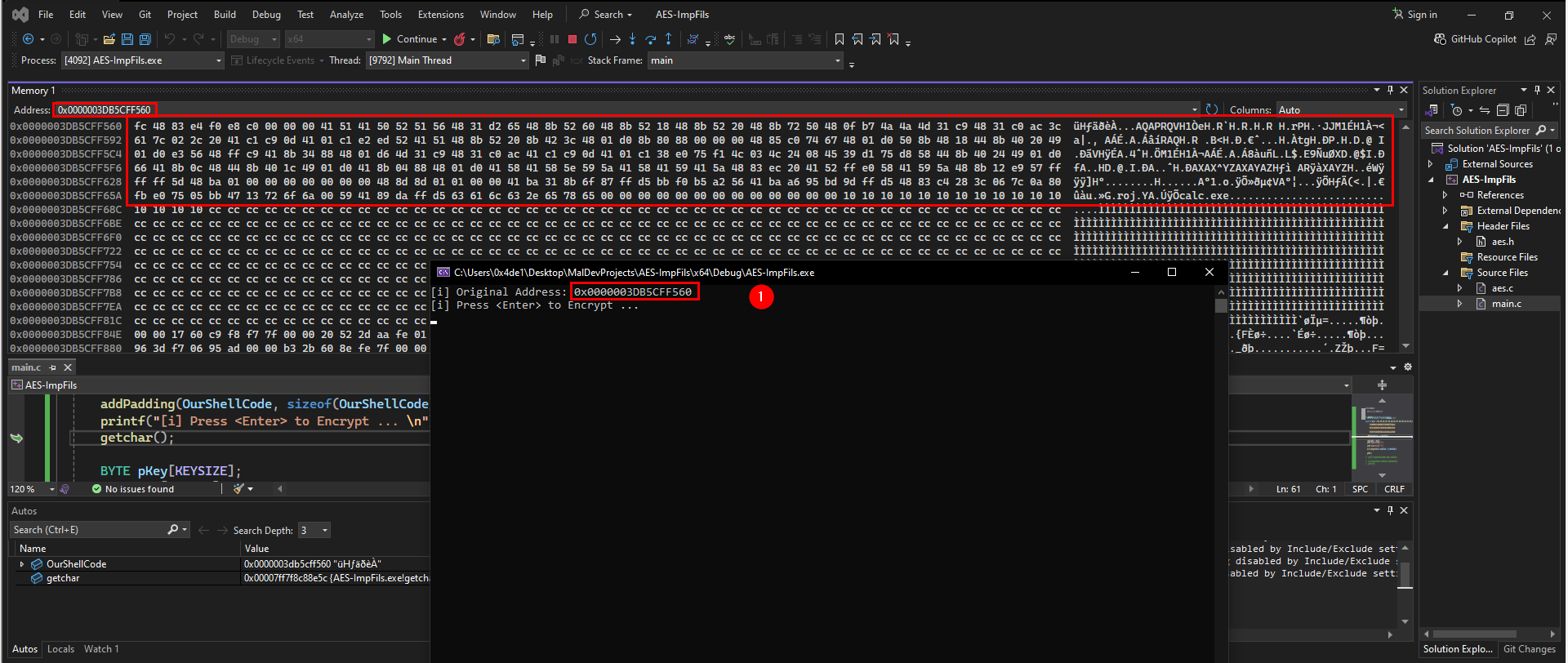Expand the References node
Screen dimensions: 1568x663
pyautogui.click(x=1445, y=195)
